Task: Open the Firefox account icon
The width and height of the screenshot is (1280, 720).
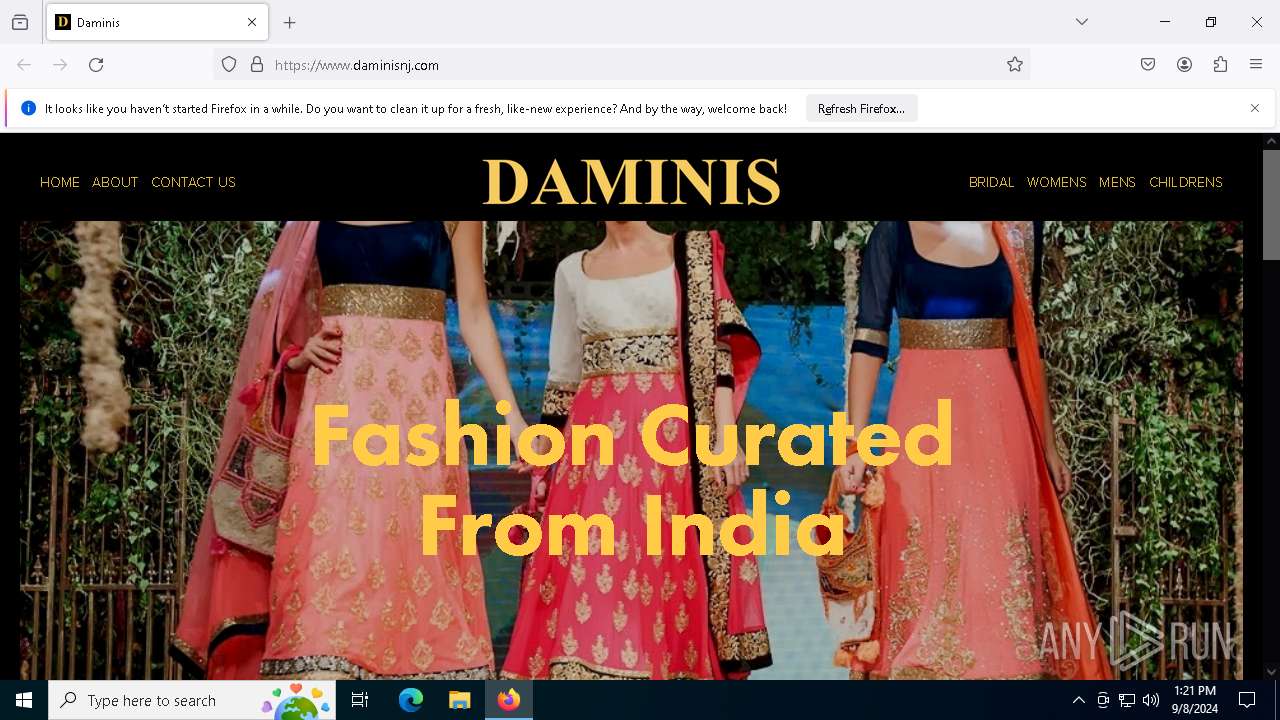Action: [x=1184, y=65]
